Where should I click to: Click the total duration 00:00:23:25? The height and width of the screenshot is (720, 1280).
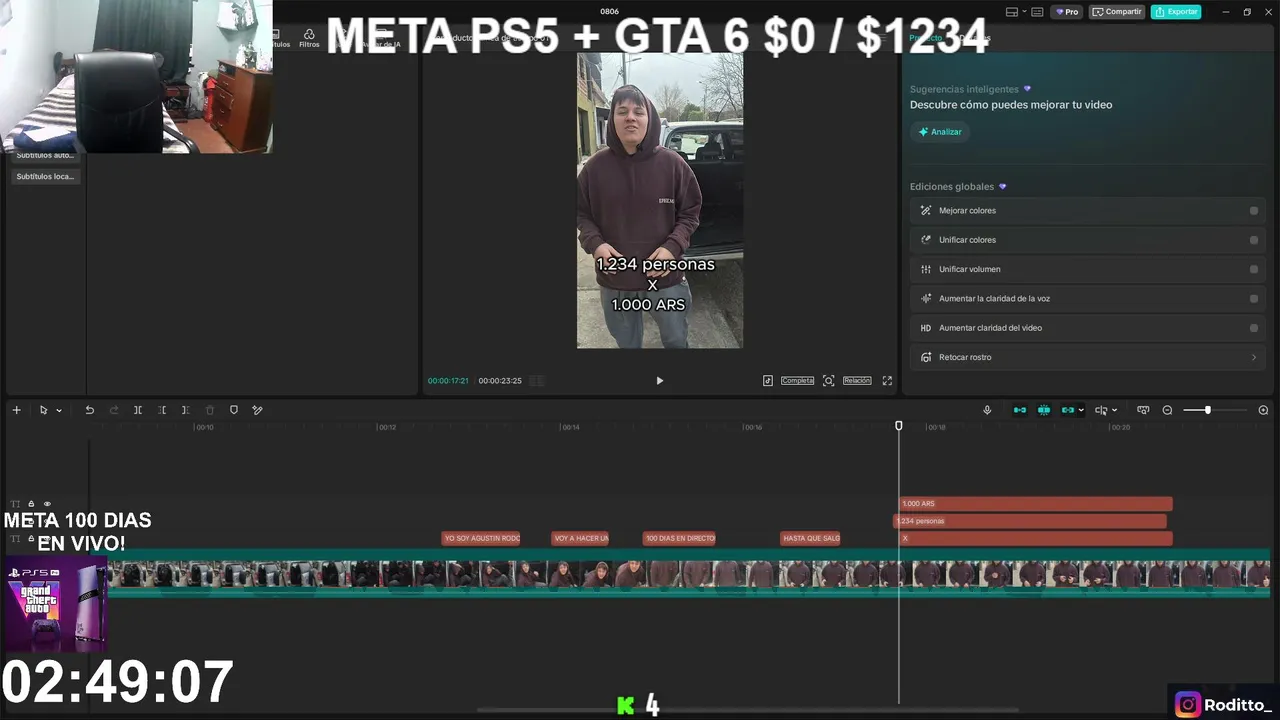[500, 381]
